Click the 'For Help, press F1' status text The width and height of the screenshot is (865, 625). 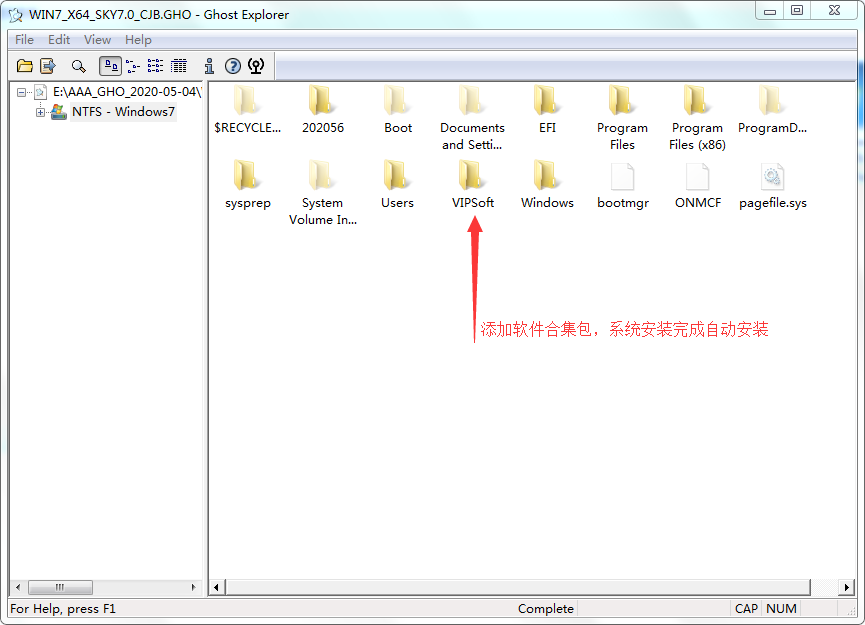tap(63, 608)
